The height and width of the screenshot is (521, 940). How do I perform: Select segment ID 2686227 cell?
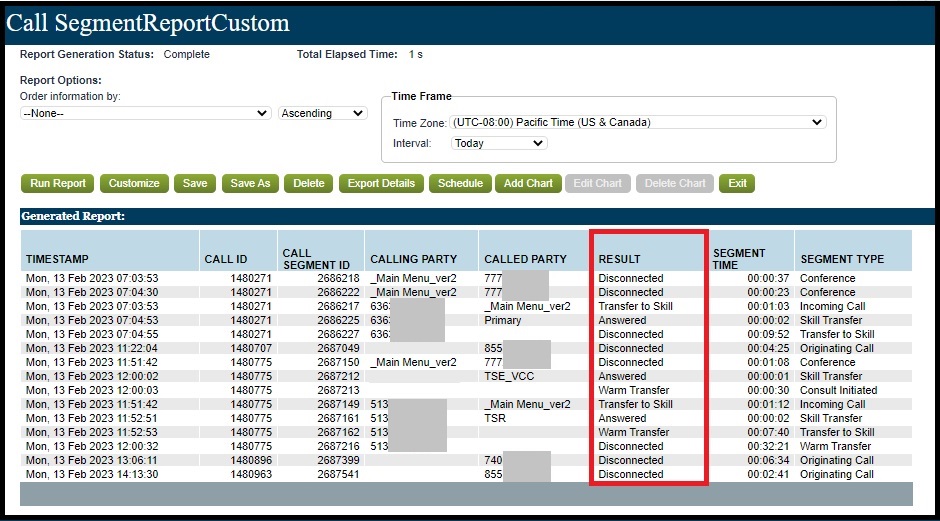click(338, 334)
